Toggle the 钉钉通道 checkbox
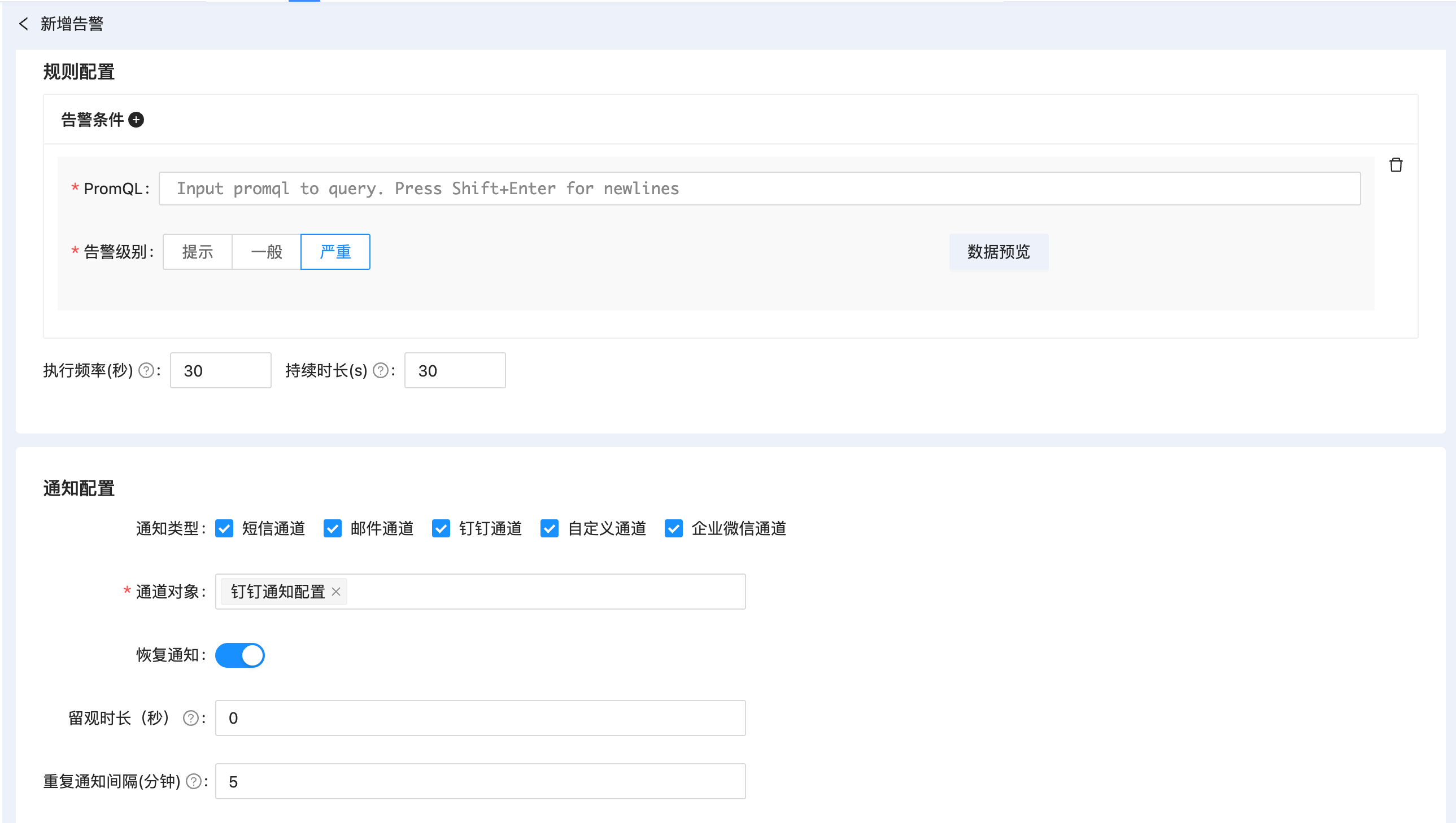The image size is (1456, 823). point(441,528)
